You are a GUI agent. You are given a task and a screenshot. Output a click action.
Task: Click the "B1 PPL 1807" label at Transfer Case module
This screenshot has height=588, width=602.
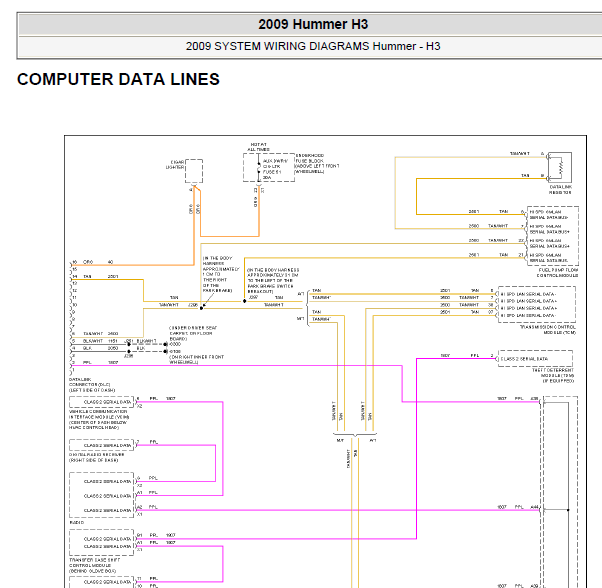coord(156,535)
